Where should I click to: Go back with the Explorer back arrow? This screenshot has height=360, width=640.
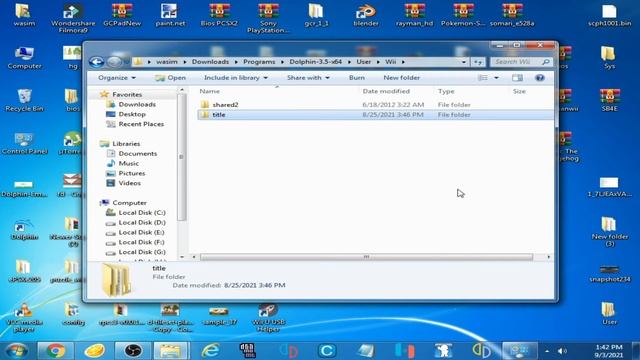[x=96, y=62]
